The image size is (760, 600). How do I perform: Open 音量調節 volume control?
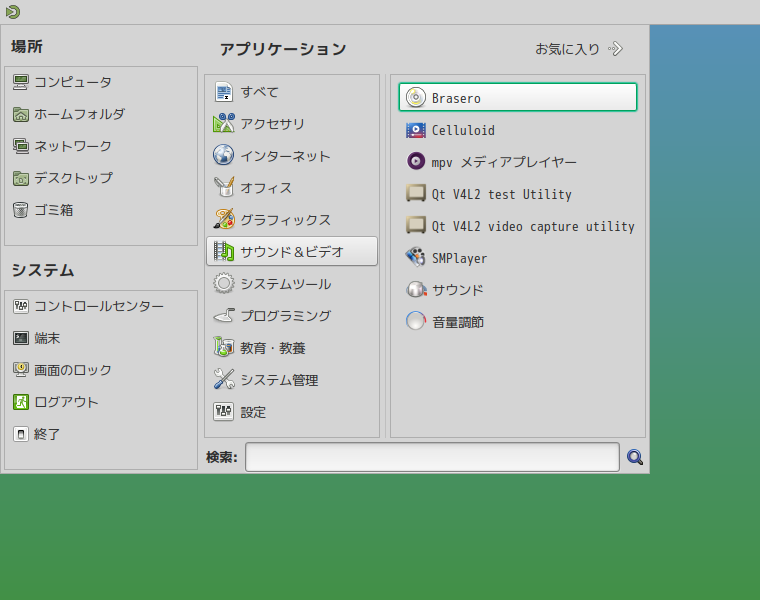(518, 322)
